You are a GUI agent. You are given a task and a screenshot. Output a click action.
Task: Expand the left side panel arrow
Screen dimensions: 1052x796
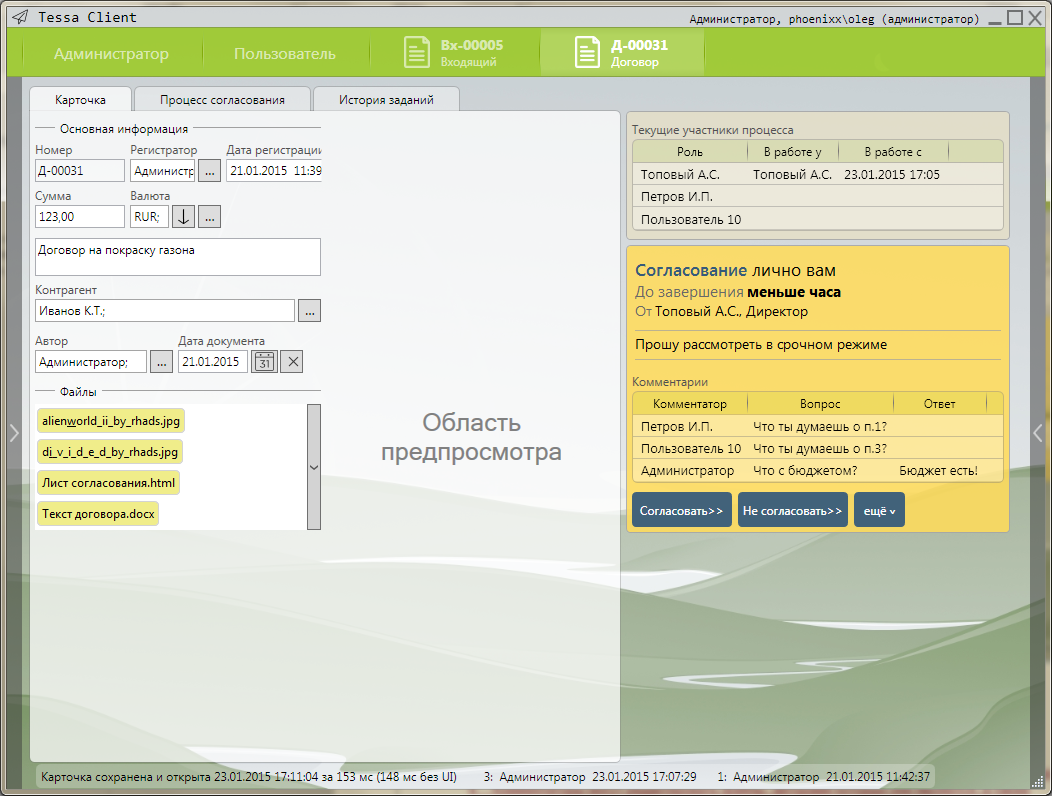click(x=13, y=433)
